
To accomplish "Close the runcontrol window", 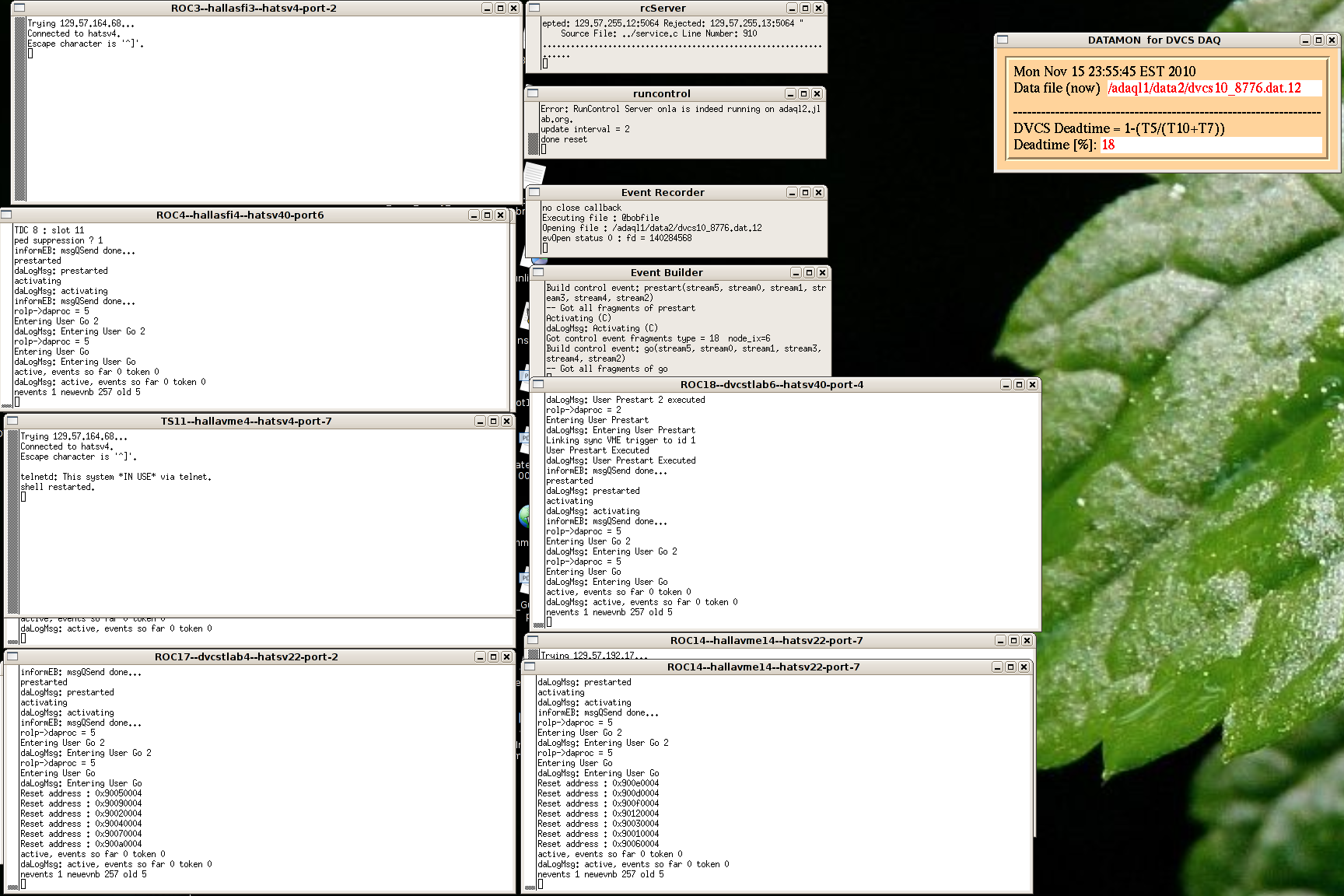I will 817,93.
